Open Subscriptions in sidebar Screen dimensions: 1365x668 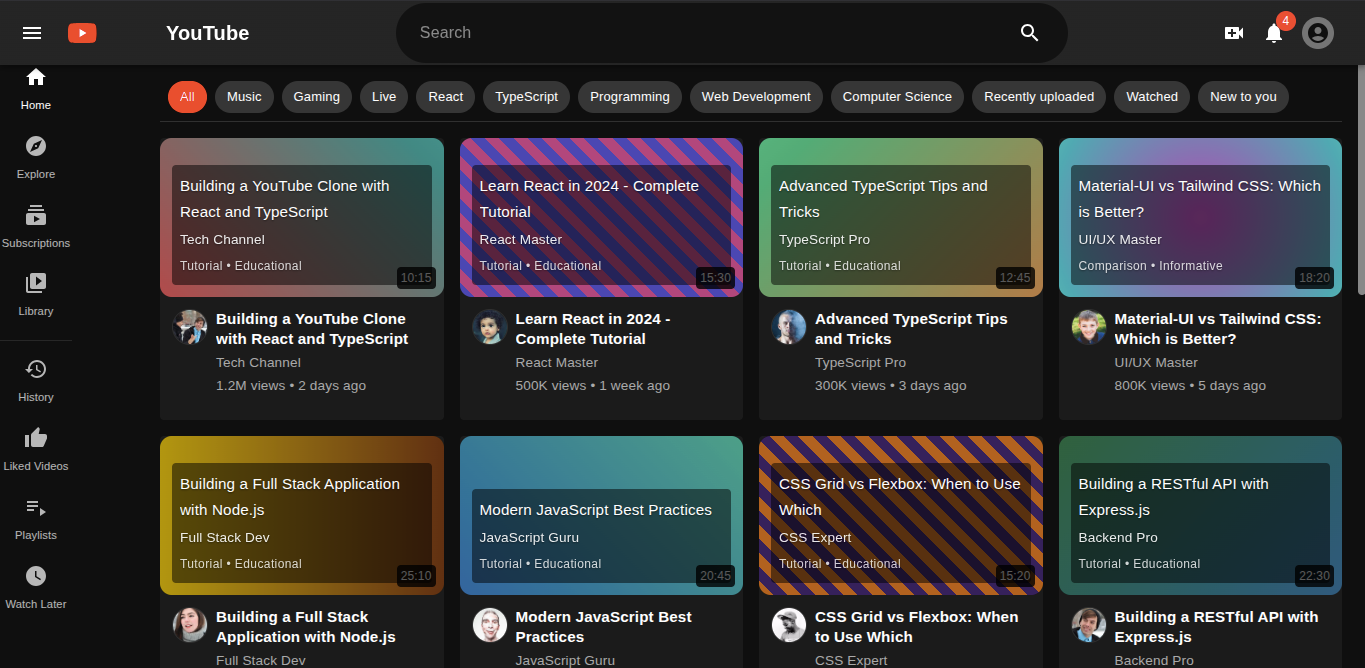pyautogui.click(x=36, y=226)
